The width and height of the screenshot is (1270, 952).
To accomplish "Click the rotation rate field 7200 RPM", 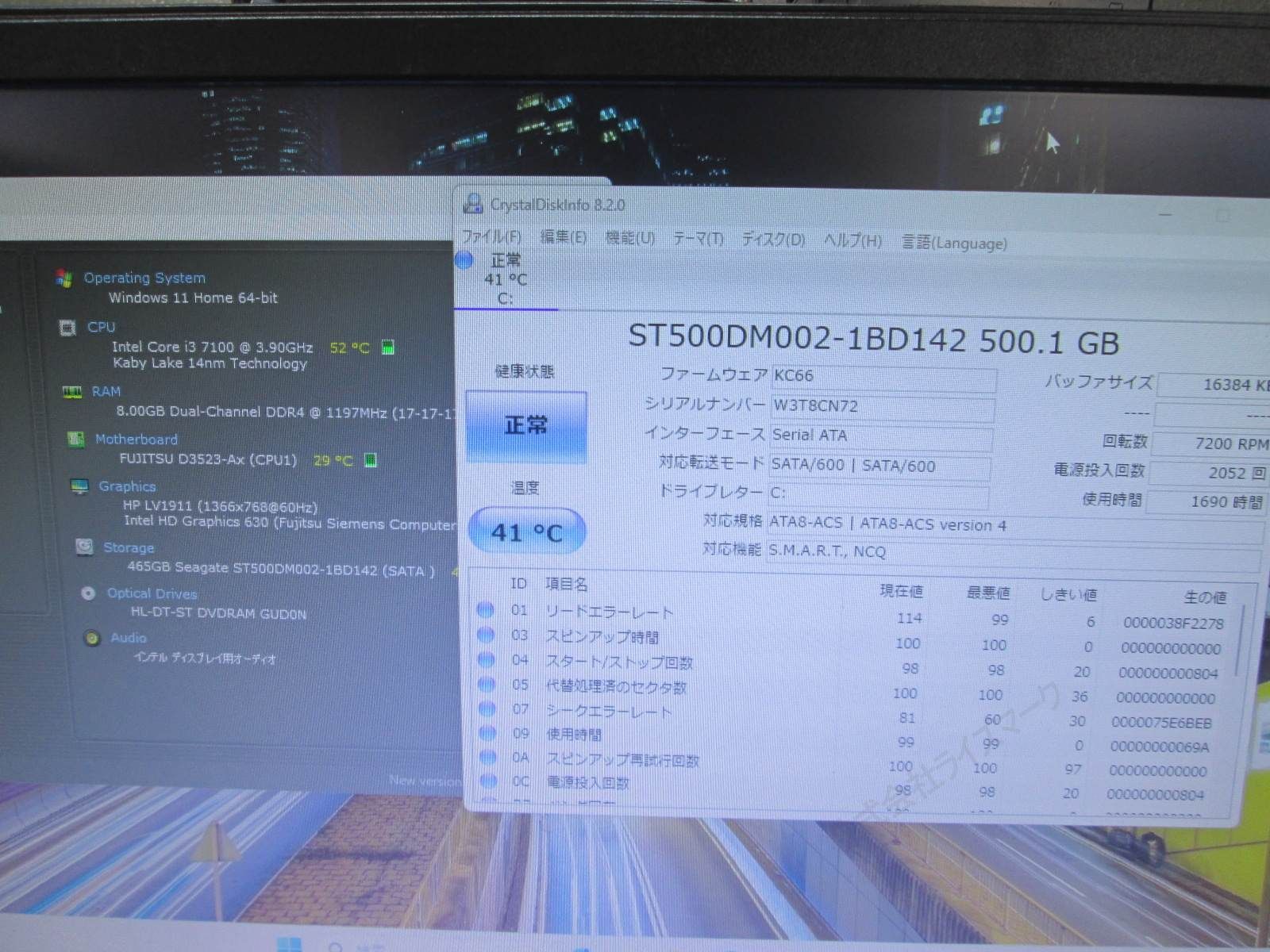I will [1210, 444].
